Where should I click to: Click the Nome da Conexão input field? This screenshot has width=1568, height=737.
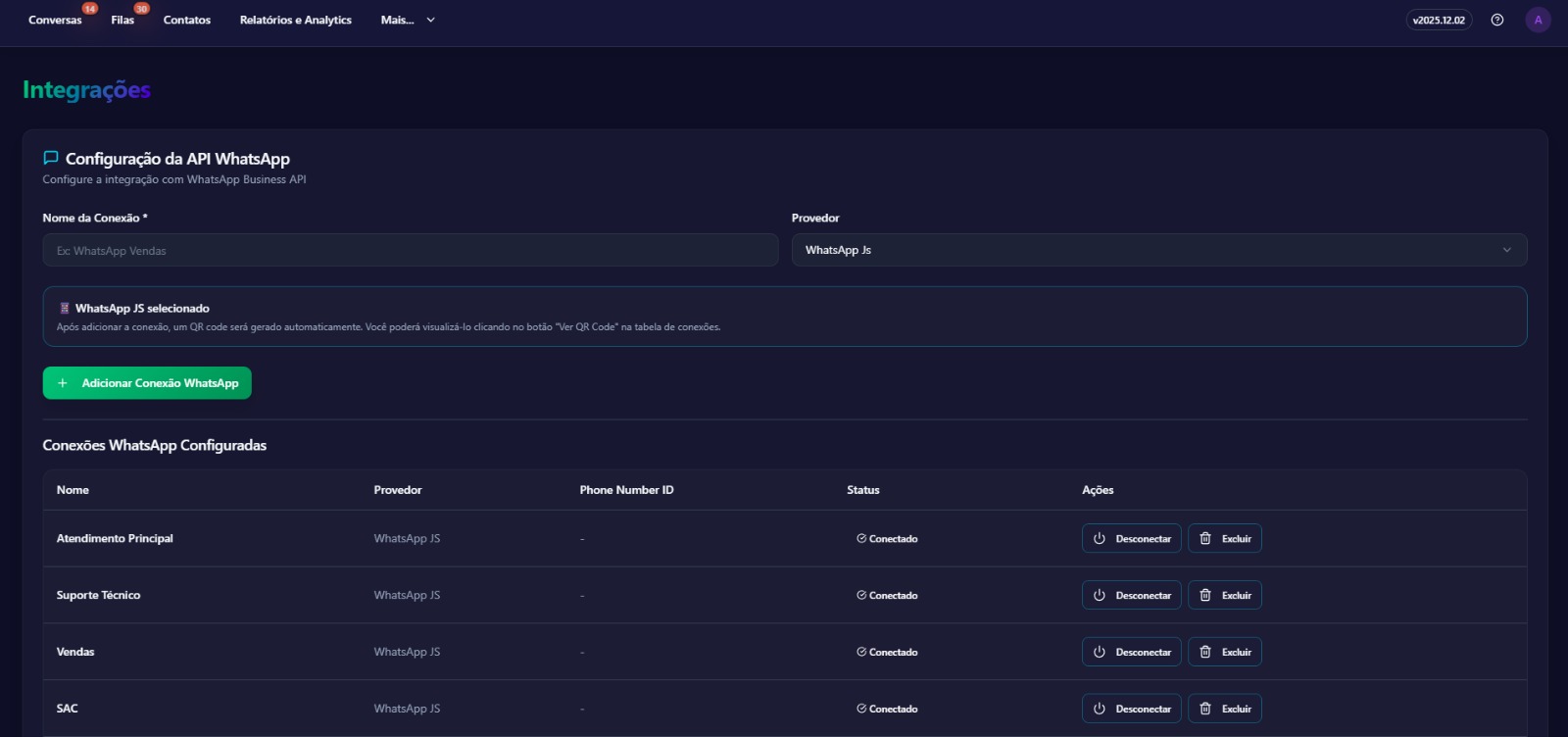tap(411, 250)
